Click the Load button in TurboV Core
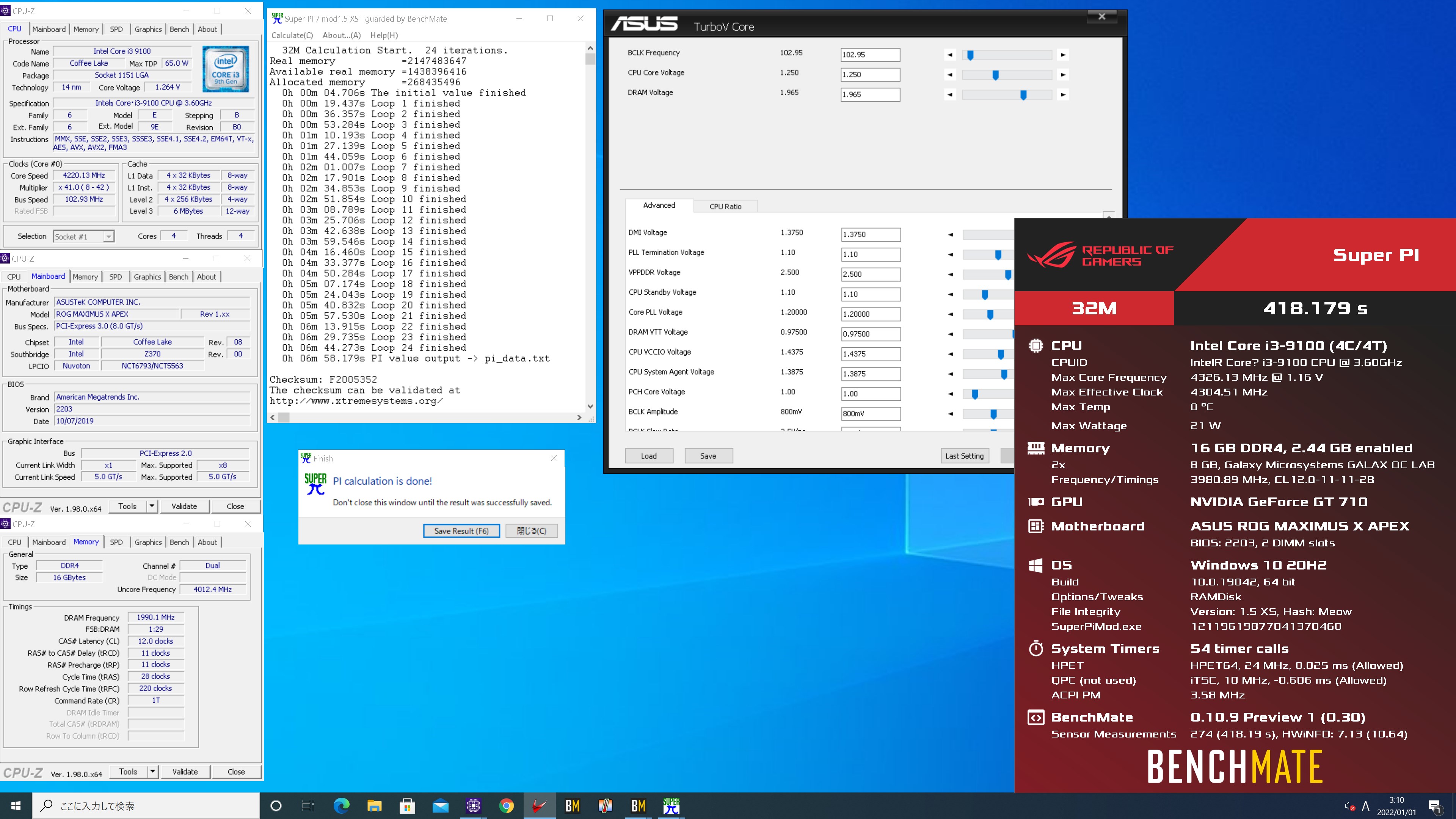This screenshot has width=1456, height=819. point(649,456)
